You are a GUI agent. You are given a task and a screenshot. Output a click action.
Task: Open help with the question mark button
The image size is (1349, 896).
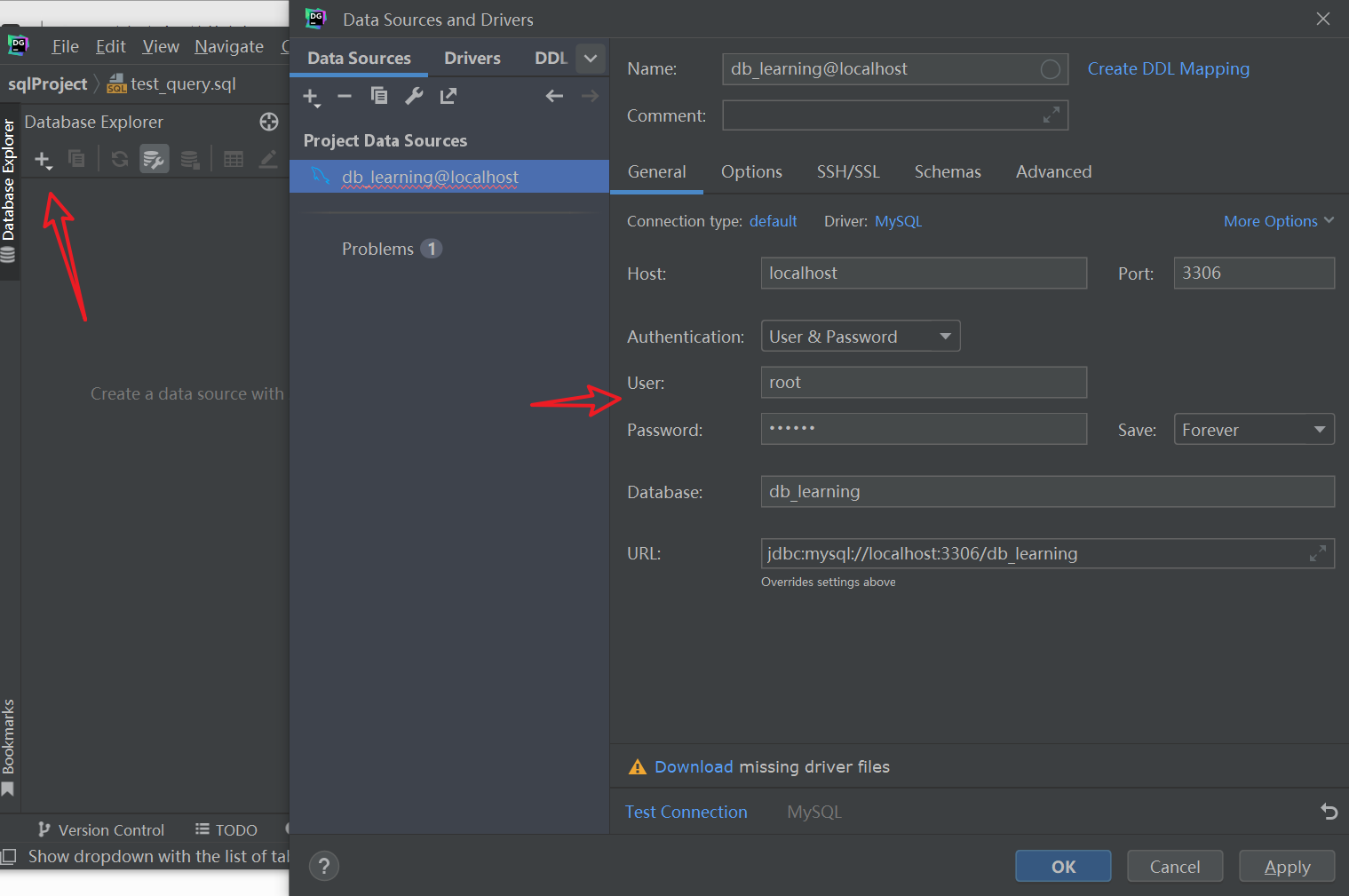pyautogui.click(x=324, y=866)
